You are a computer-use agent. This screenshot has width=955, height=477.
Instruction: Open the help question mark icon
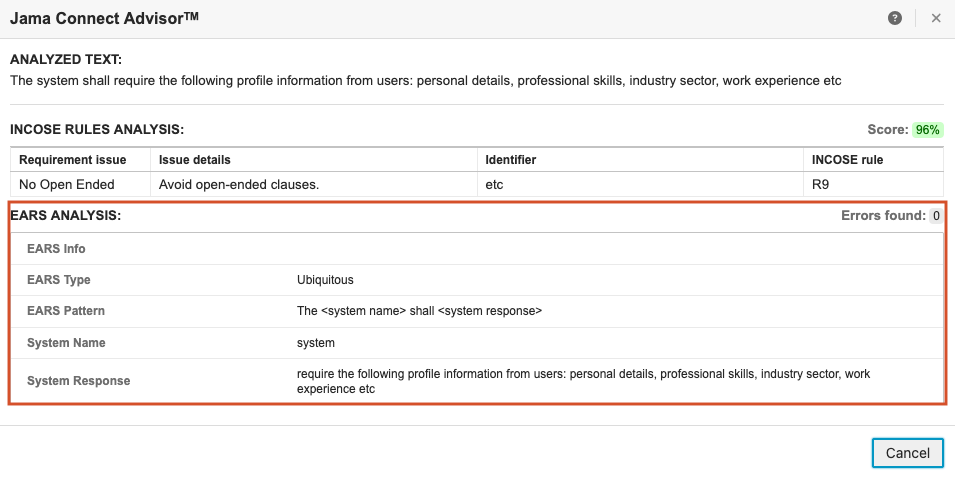coord(895,18)
